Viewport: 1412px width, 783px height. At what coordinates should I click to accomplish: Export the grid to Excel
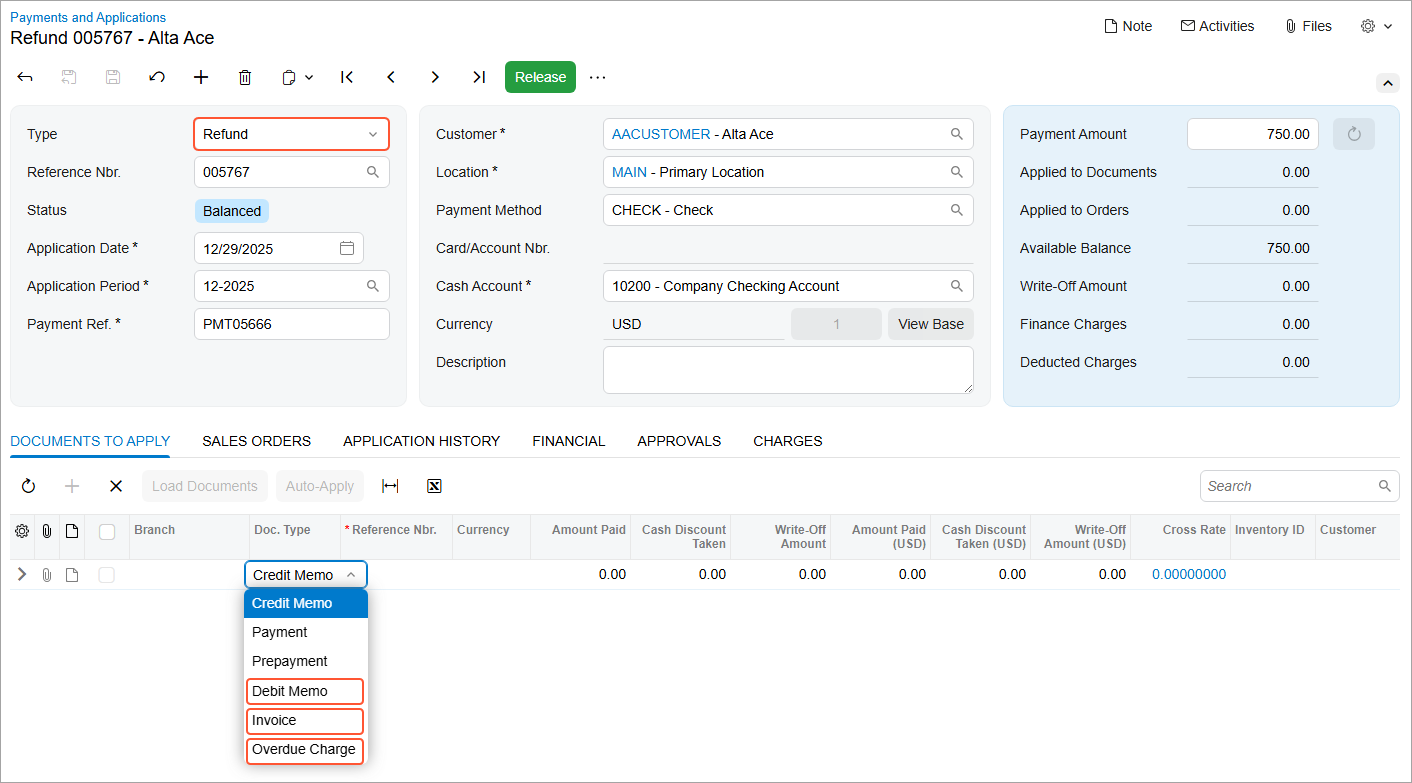434,486
